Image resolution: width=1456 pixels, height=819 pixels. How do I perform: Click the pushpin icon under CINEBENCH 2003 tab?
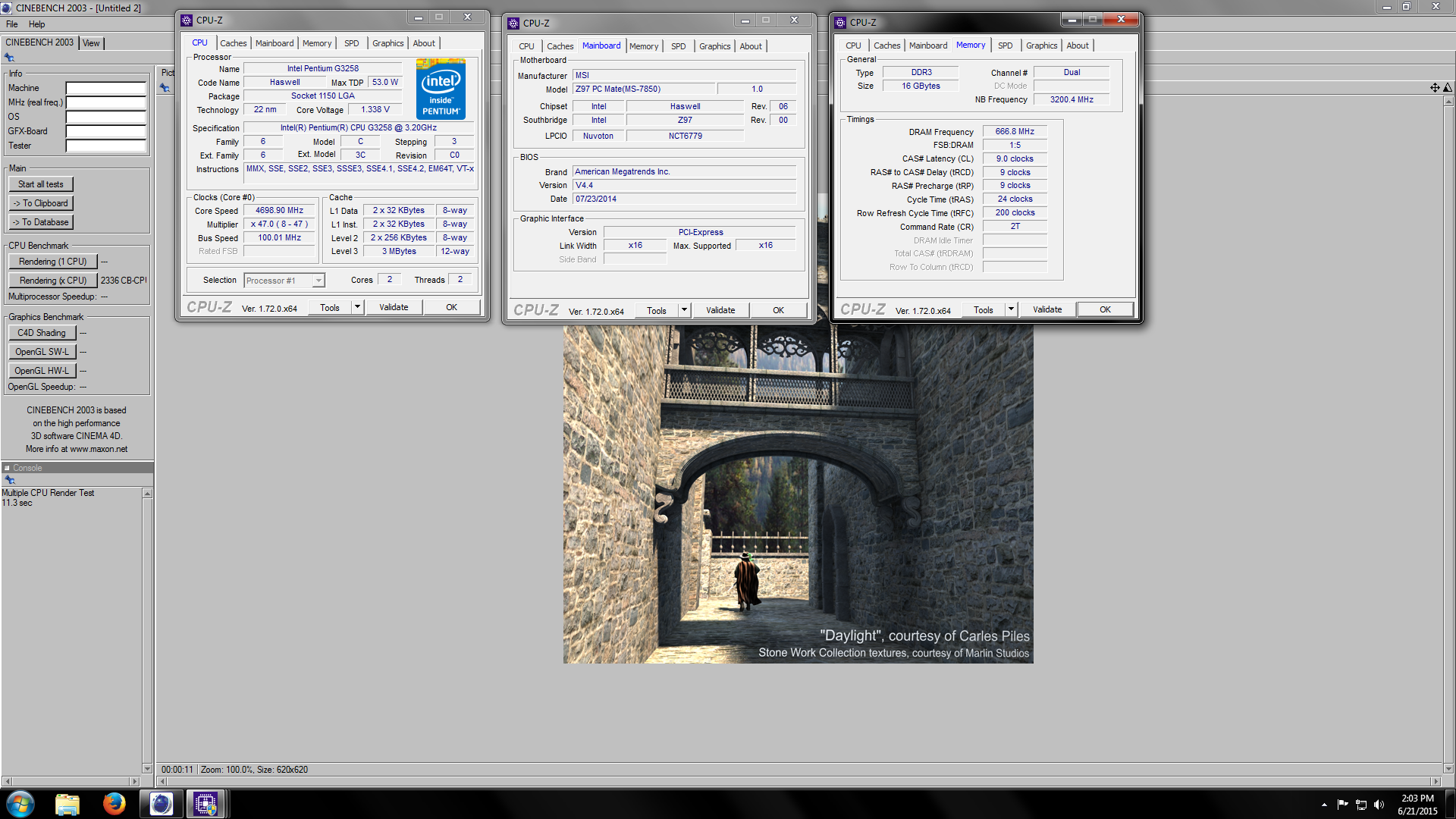9,58
